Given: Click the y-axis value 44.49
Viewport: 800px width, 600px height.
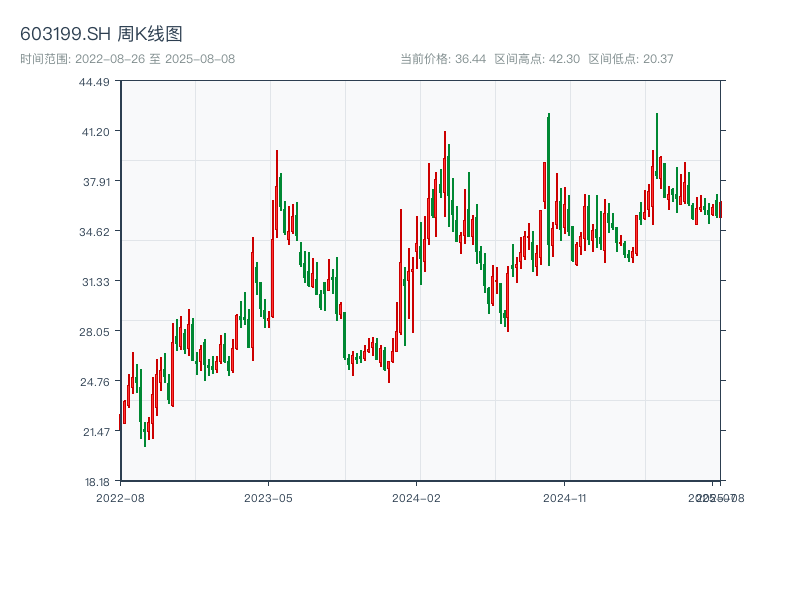Looking at the screenshot, I should pos(94,82).
